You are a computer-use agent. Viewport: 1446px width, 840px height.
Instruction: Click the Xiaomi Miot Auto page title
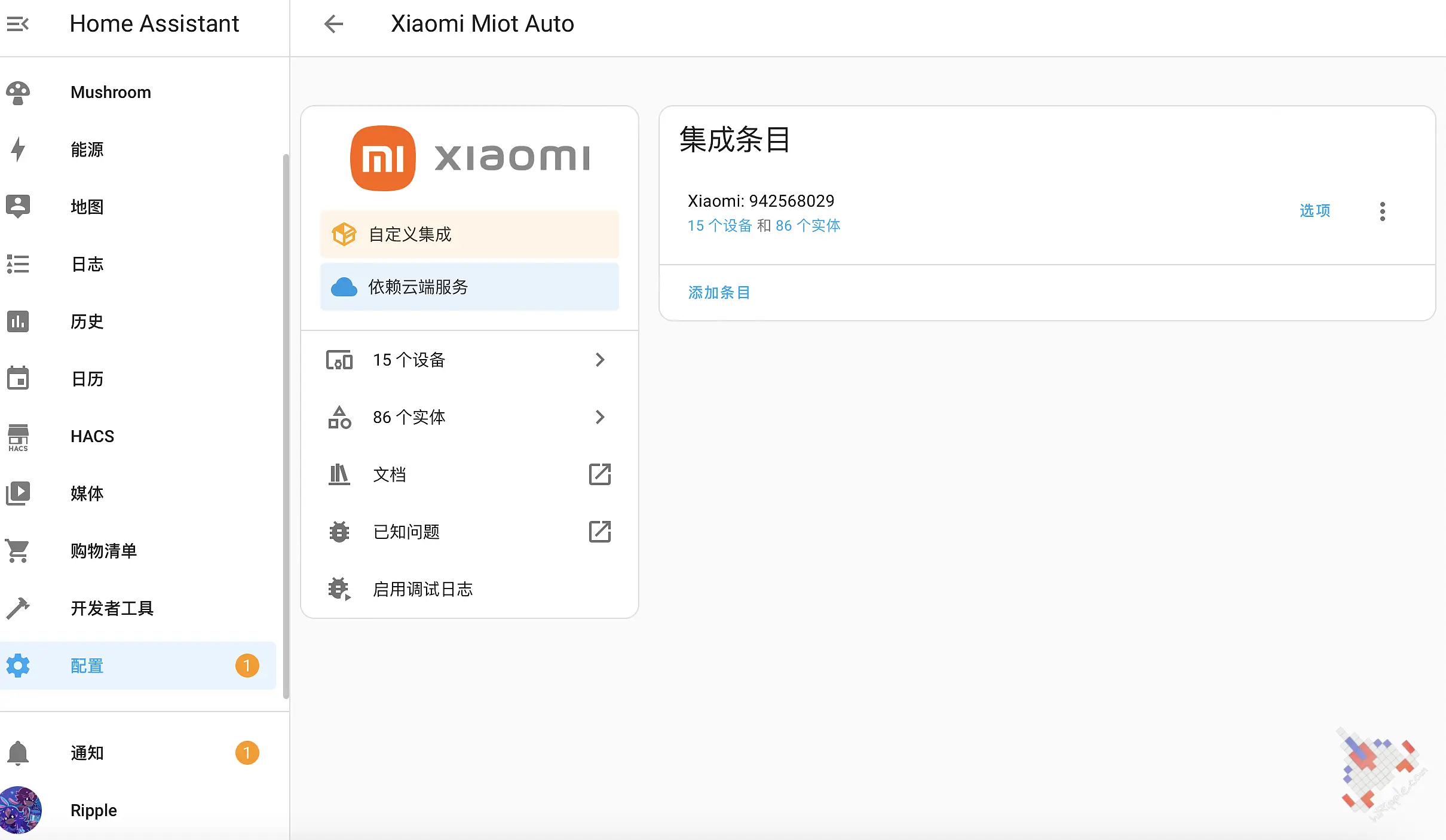[482, 24]
